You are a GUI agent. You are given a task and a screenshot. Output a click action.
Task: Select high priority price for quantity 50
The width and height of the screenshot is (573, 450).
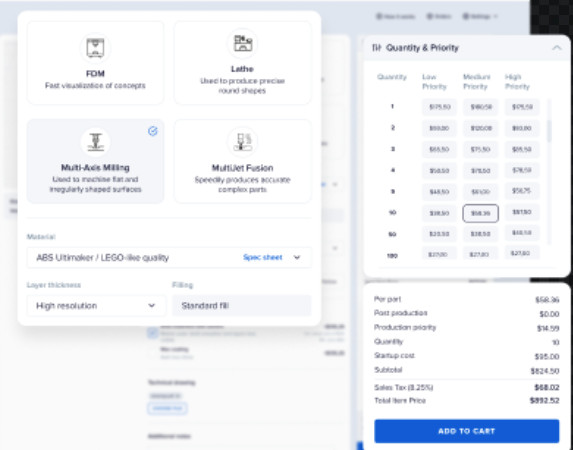point(521,233)
